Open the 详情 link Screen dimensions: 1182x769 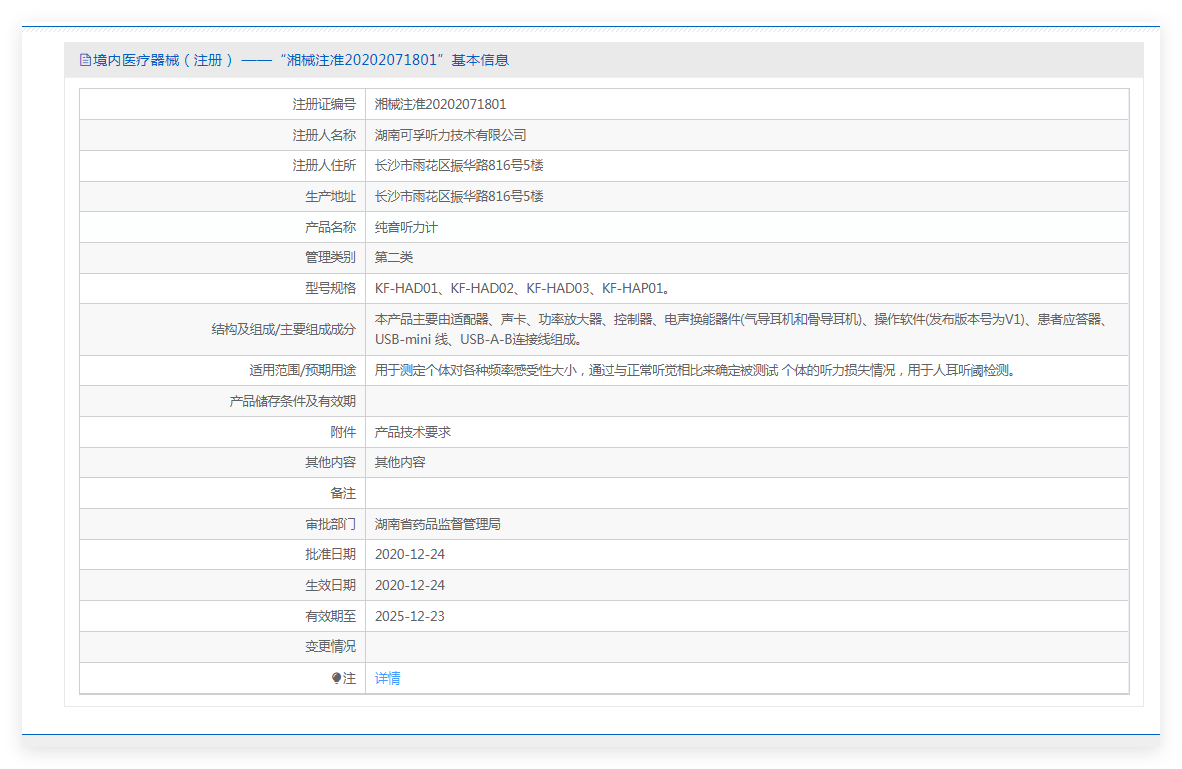tap(387, 678)
